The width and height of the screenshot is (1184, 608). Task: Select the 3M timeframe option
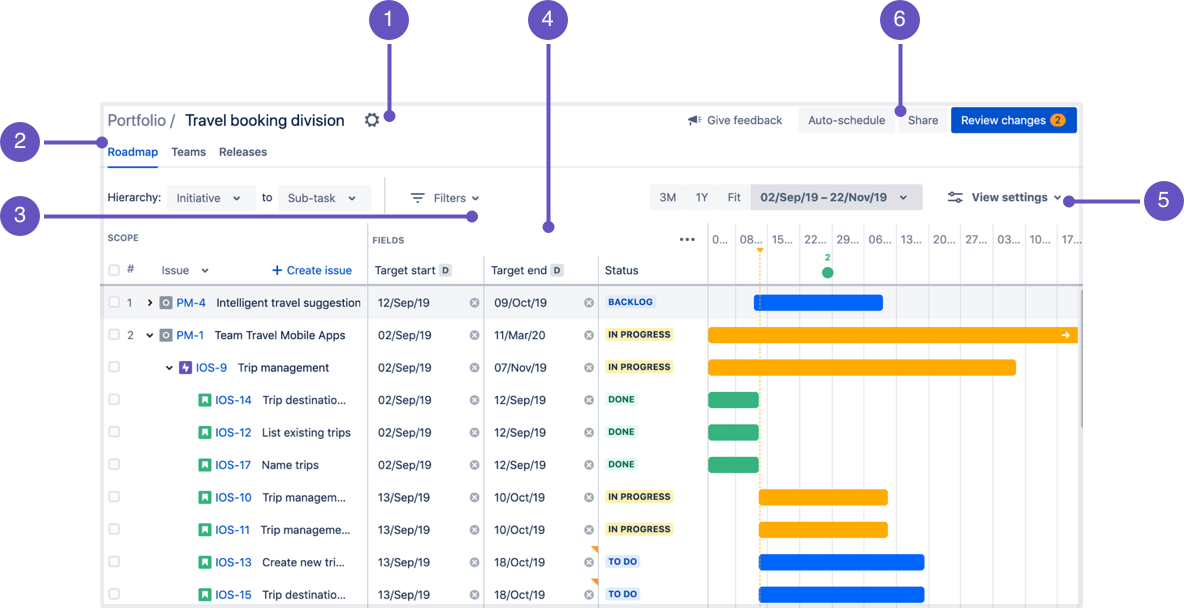(x=668, y=198)
